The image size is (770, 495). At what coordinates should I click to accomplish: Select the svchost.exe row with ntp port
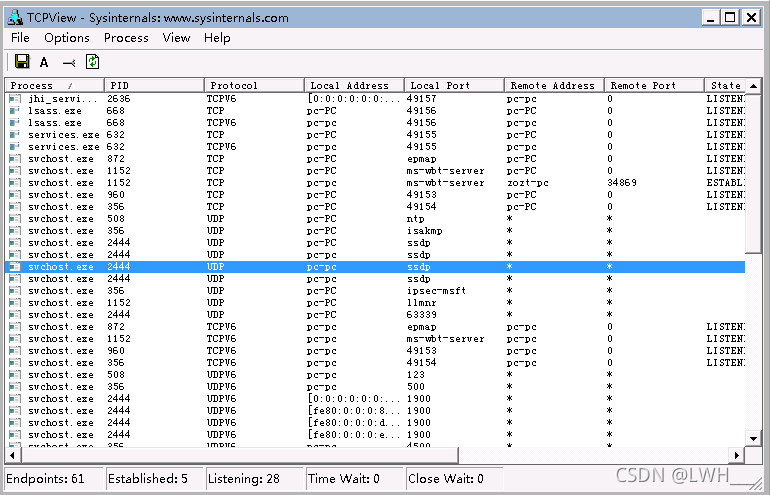click(375, 219)
